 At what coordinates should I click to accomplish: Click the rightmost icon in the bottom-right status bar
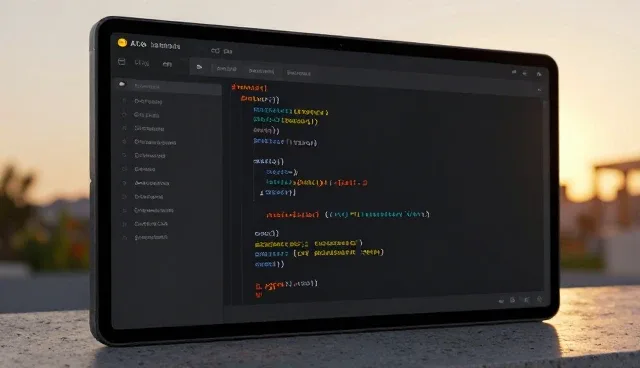540,300
